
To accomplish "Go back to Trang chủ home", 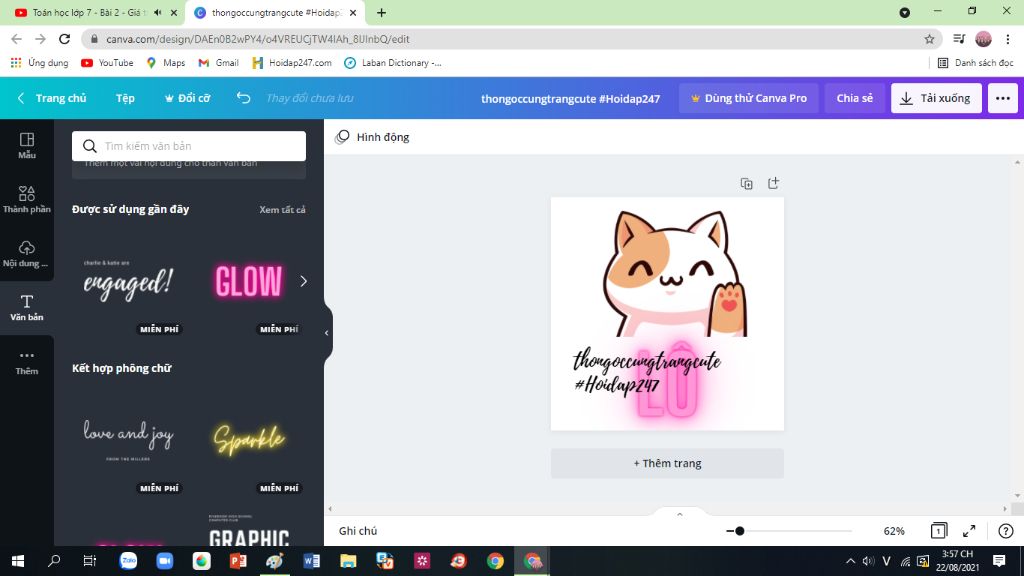I will 52,98.
